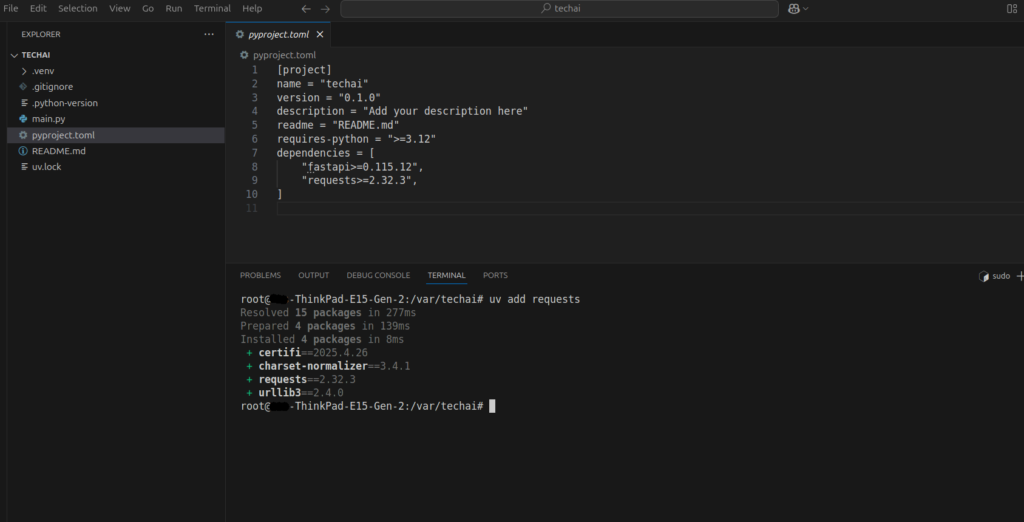Click the techai search command box
1024x522 pixels.
tap(559, 8)
